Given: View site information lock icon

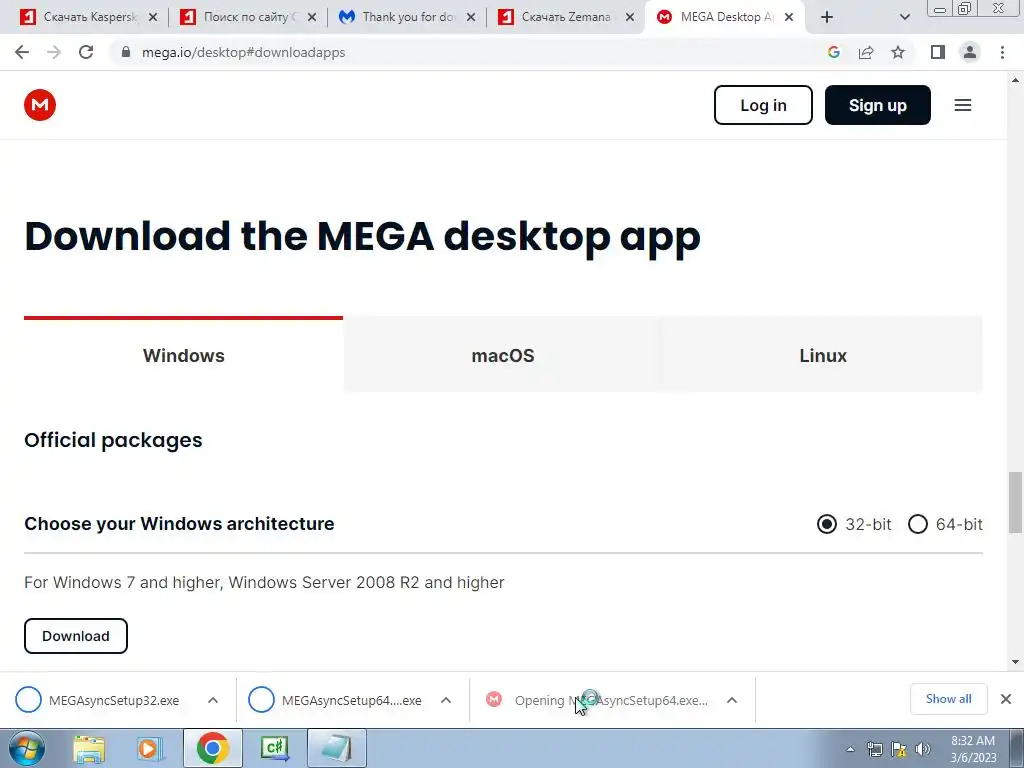Looking at the screenshot, I should [x=126, y=52].
